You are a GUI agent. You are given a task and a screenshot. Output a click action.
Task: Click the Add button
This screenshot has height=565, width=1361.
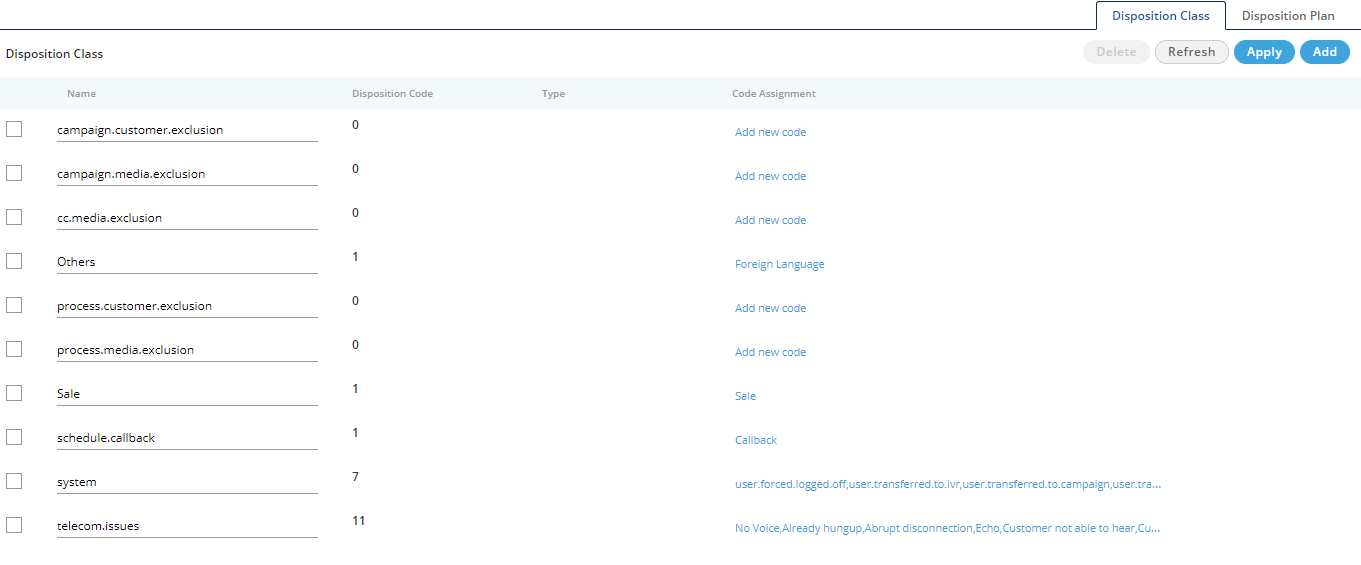[1324, 52]
